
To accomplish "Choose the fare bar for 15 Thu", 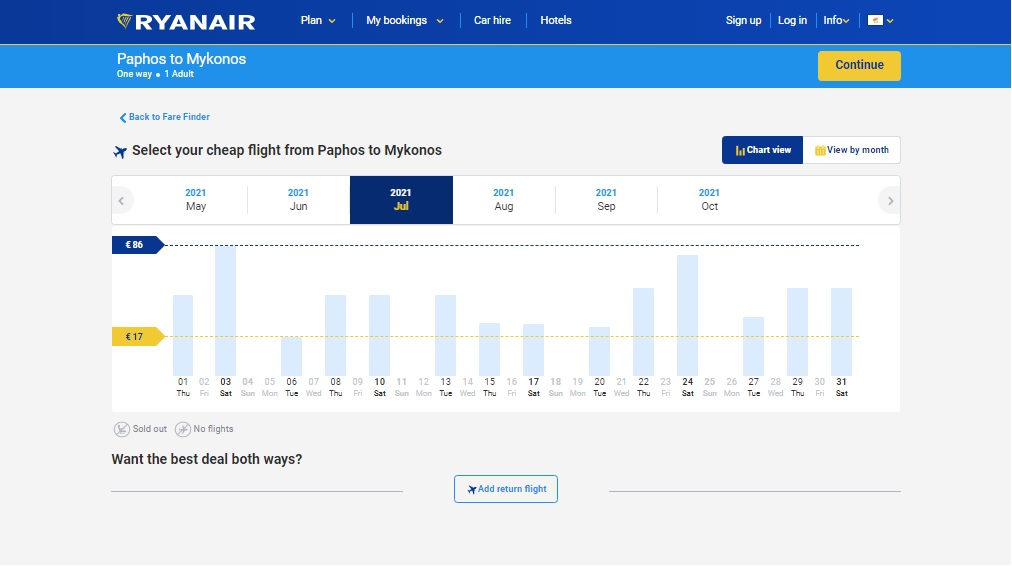I will pos(489,349).
